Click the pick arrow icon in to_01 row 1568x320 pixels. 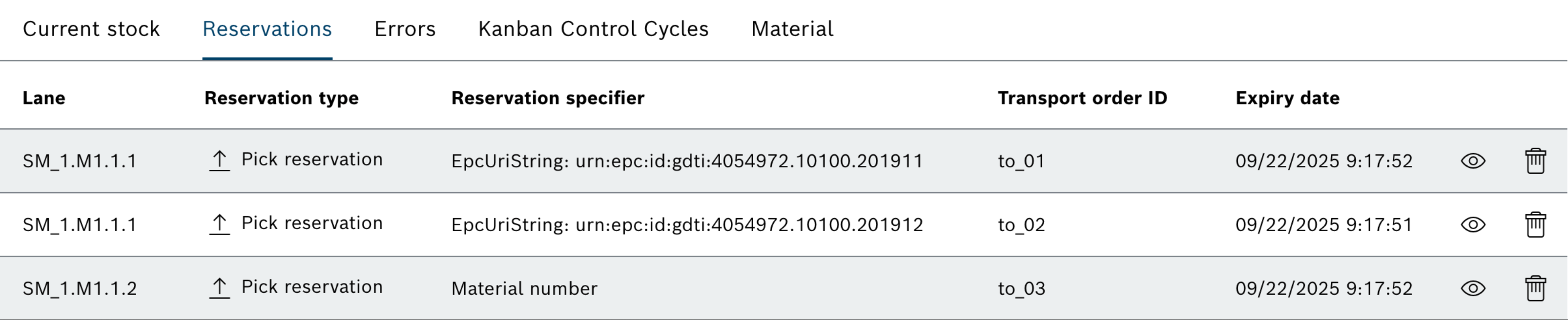219,160
